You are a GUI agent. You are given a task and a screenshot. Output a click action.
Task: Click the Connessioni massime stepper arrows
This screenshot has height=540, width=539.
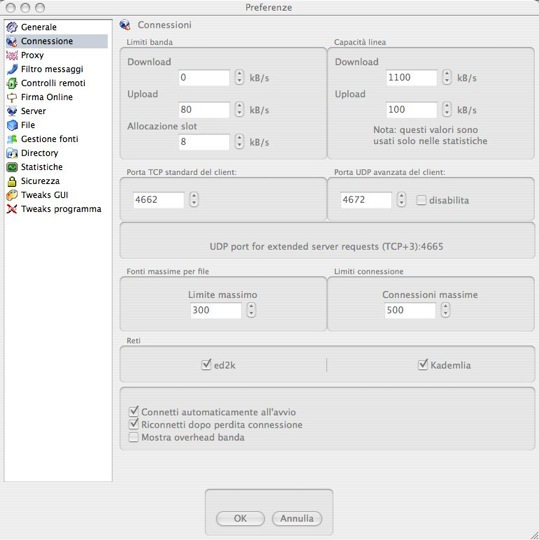[x=446, y=310]
